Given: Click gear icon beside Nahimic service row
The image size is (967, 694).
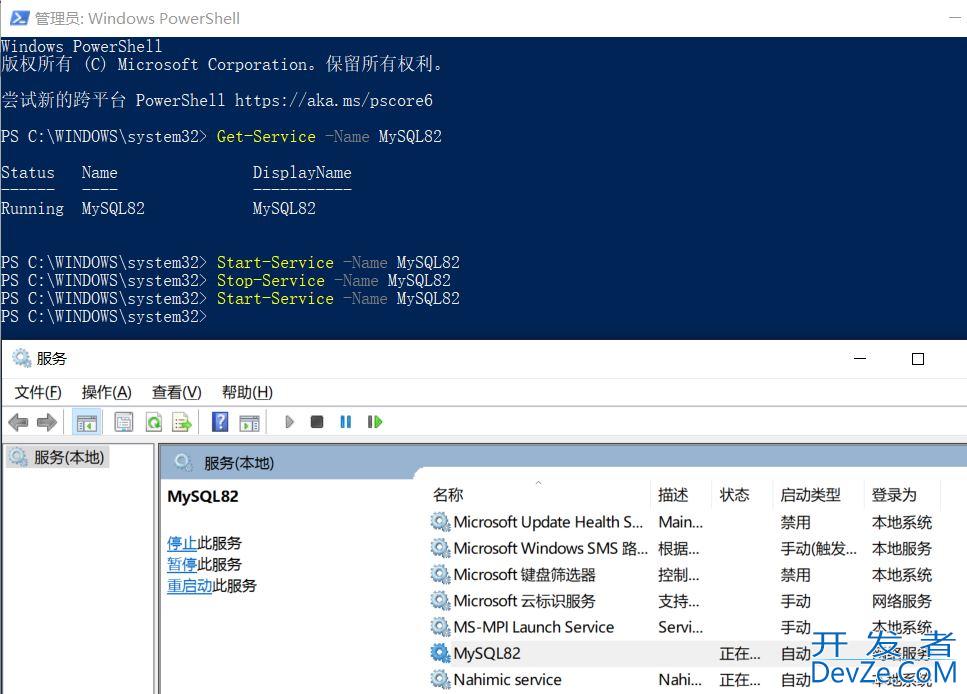Looking at the screenshot, I should tap(440, 680).
